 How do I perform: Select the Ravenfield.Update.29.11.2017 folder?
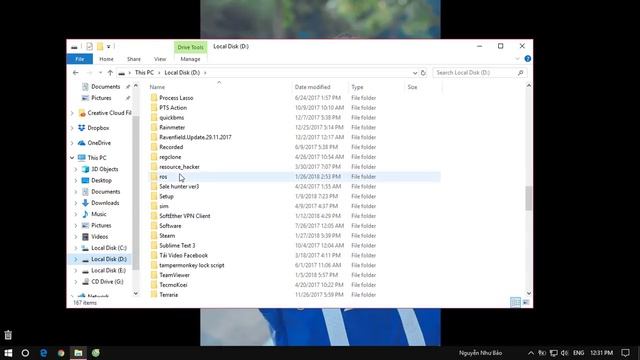click(x=195, y=137)
